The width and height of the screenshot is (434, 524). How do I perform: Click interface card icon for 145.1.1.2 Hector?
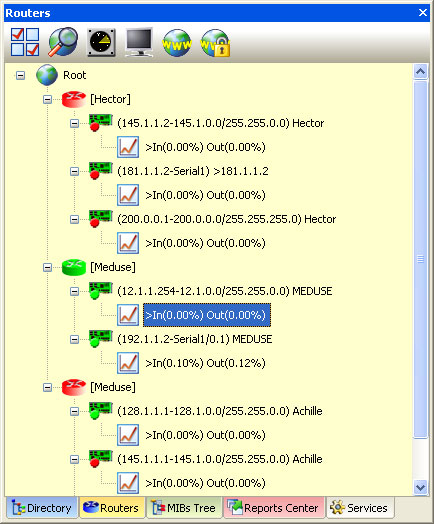[x=100, y=123]
